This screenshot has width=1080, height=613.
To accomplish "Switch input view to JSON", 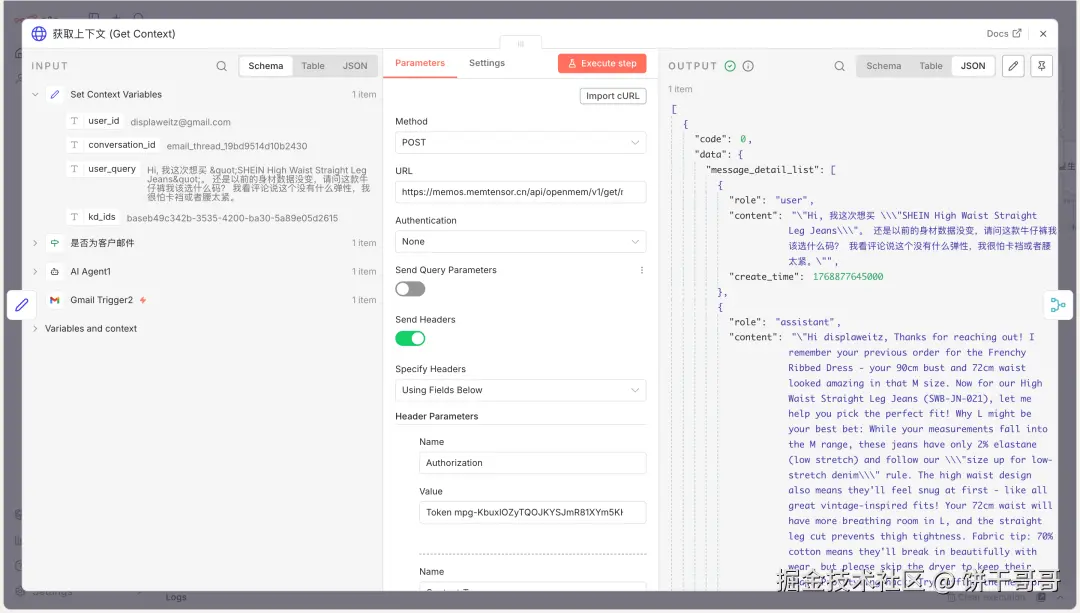I will coord(355,66).
